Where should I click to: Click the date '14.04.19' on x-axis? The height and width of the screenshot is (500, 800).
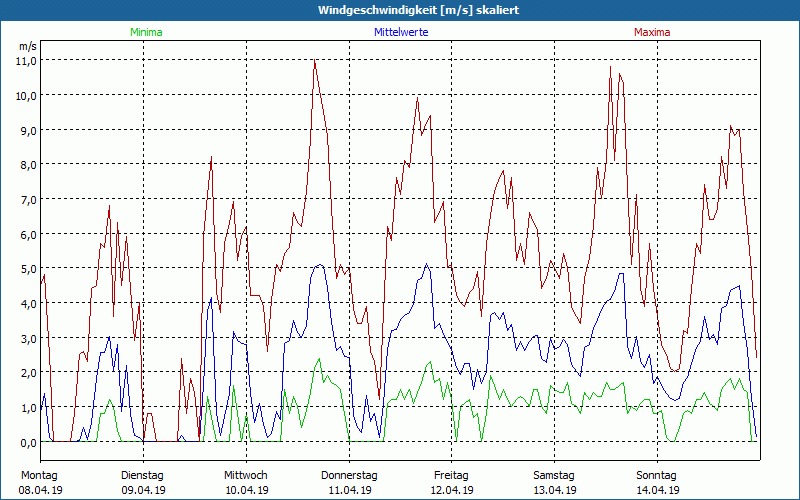click(x=658, y=490)
